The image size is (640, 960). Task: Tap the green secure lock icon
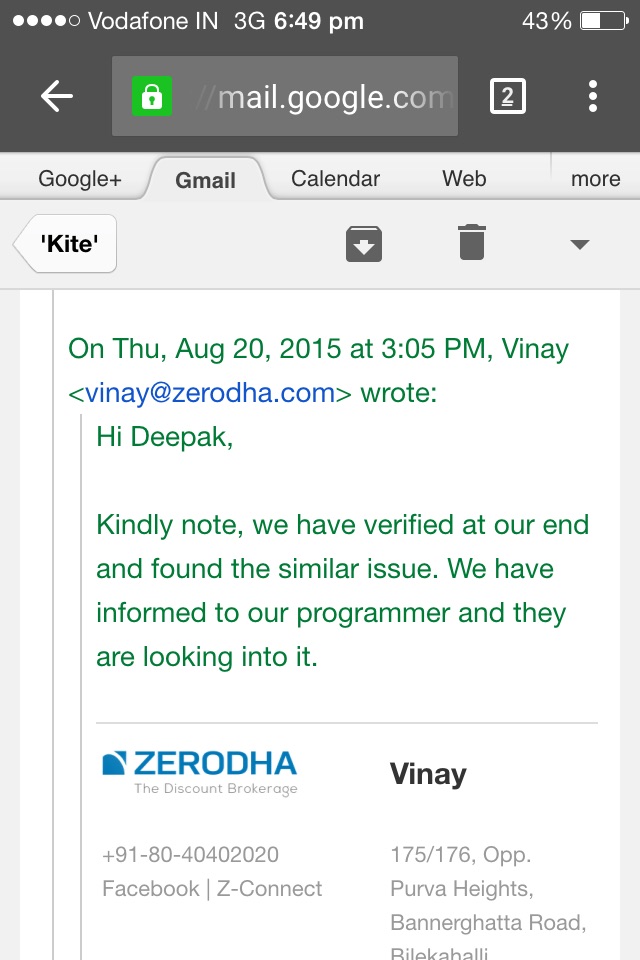[152, 96]
